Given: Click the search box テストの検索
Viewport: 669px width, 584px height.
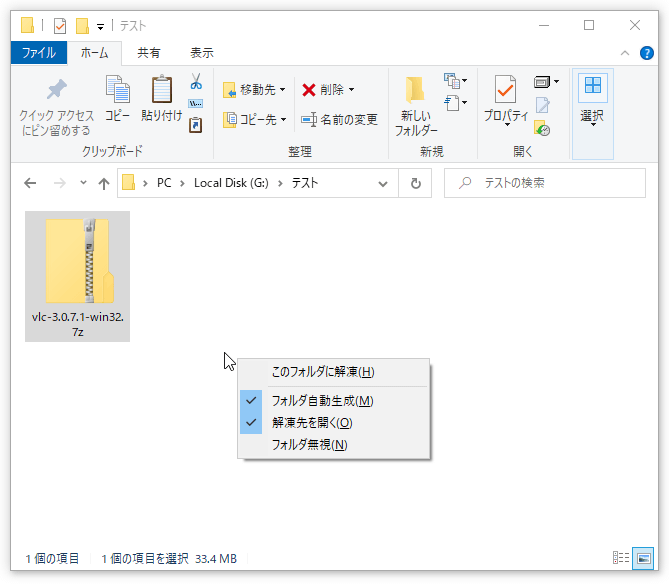Looking at the screenshot, I should click(545, 183).
